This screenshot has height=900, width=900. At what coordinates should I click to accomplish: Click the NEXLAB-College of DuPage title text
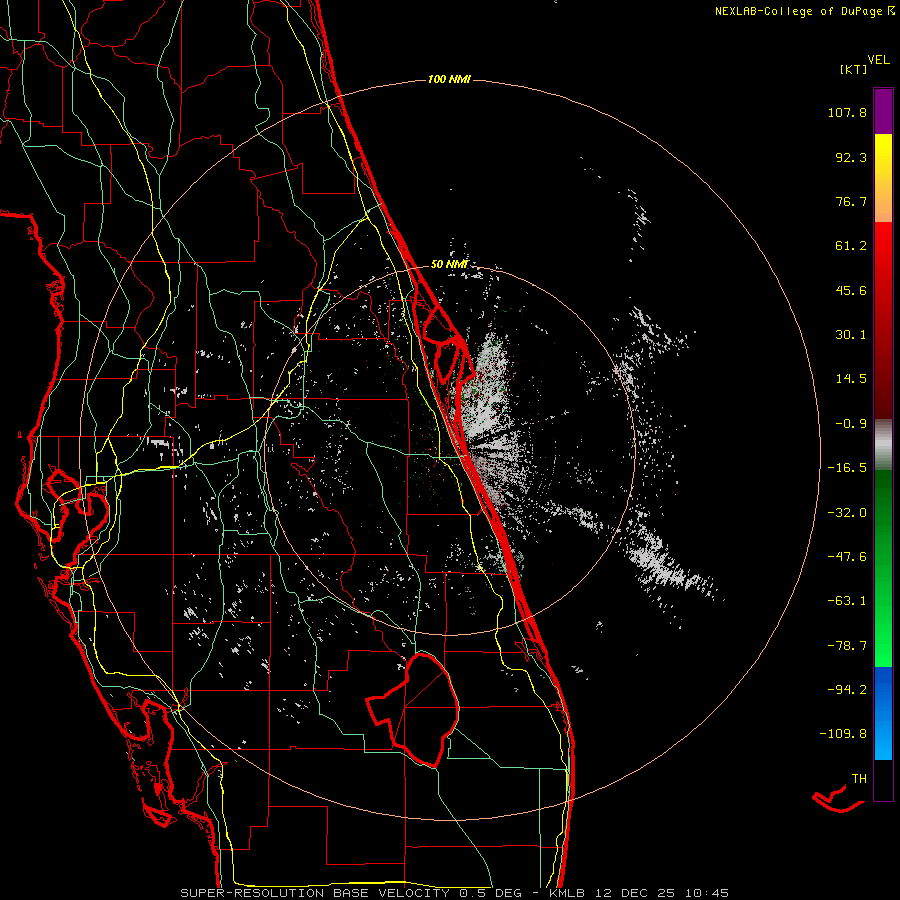click(x=798, y=11)
